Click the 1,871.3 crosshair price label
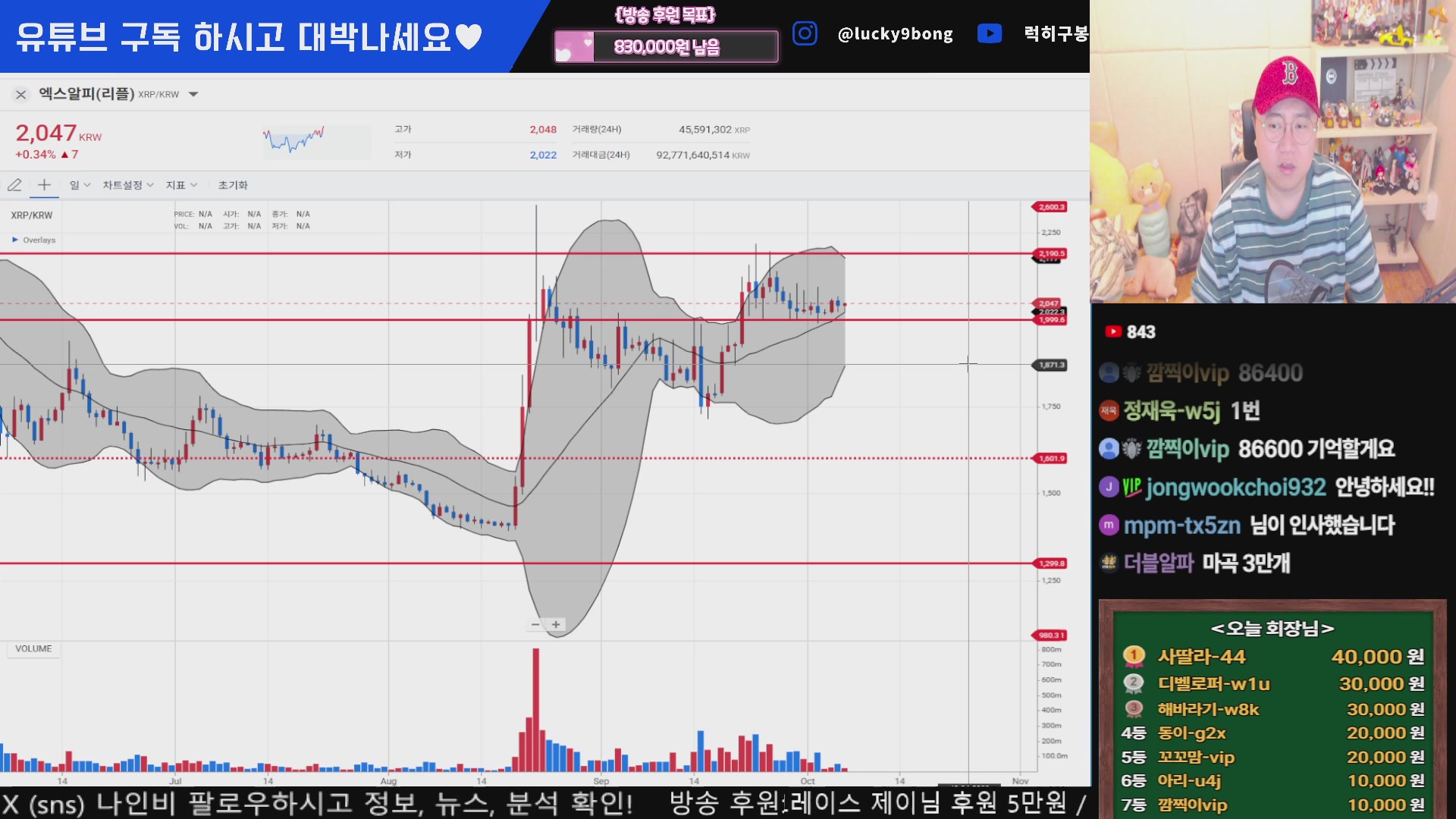The width and height of the screenshot is (1456, 819). (x=1050, y=365)
